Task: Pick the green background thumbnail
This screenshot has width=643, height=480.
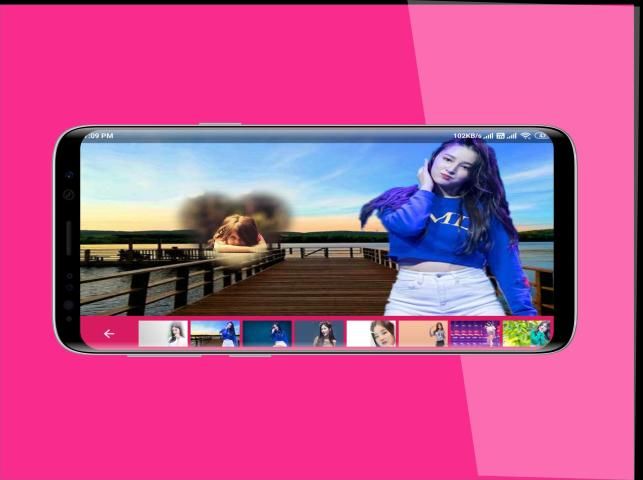Action: click(526, 334)
